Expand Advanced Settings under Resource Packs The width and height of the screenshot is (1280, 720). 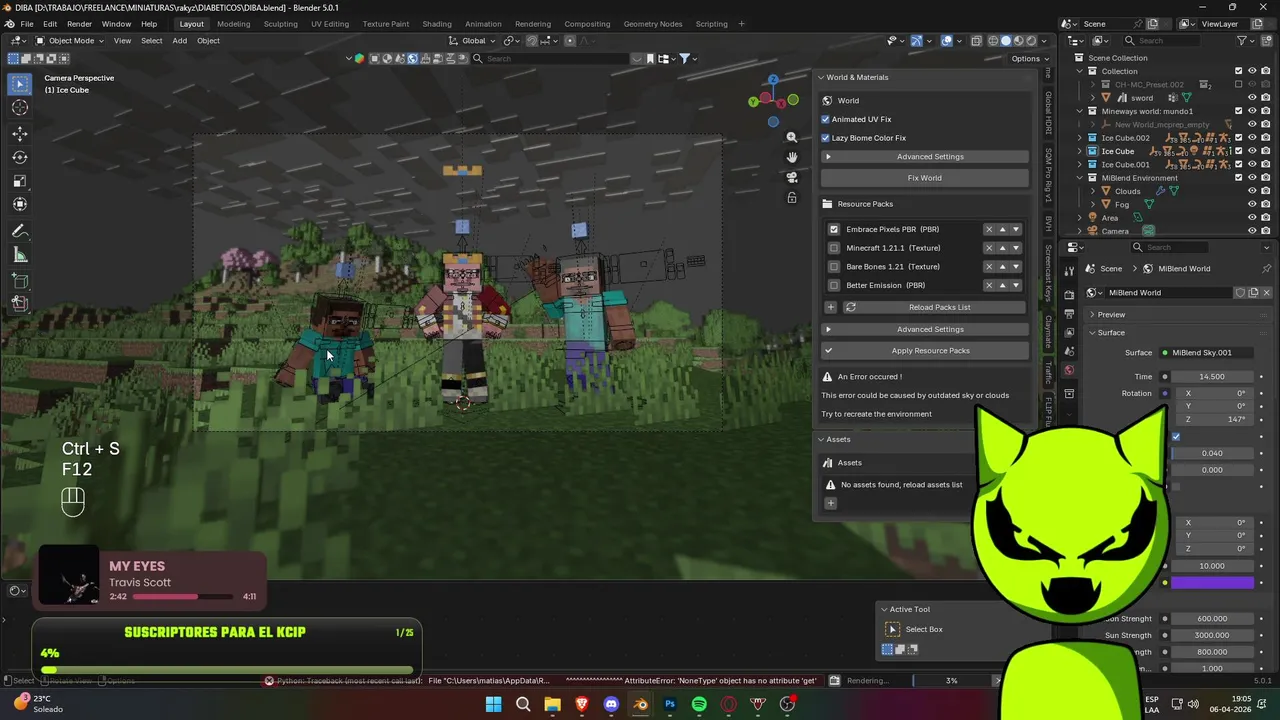pos(925,329)
